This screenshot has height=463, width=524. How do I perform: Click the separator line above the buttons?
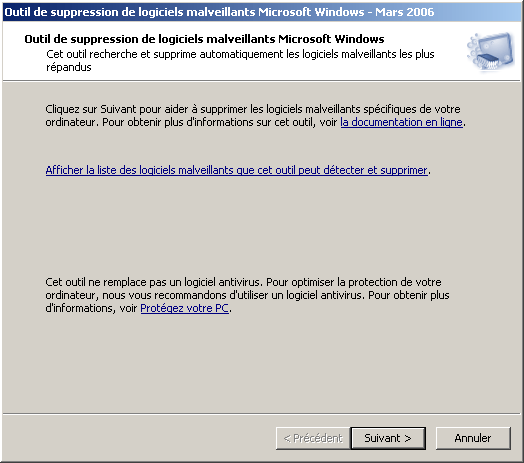tap(262, 414)
